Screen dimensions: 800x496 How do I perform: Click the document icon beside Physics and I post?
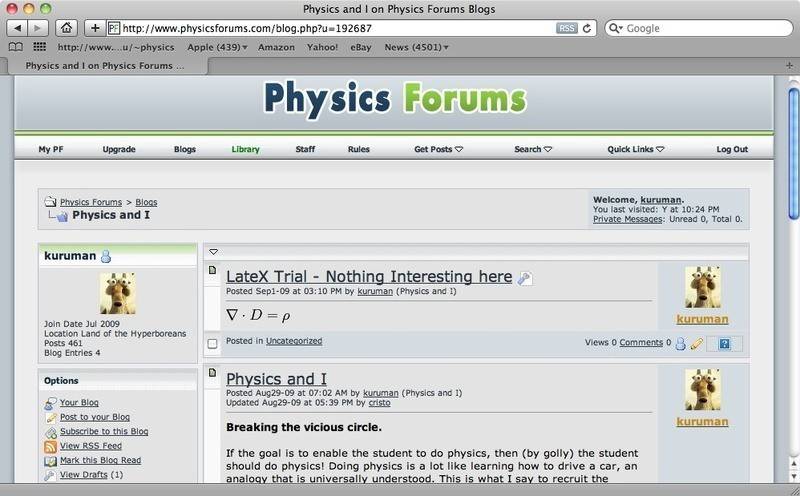213,373
